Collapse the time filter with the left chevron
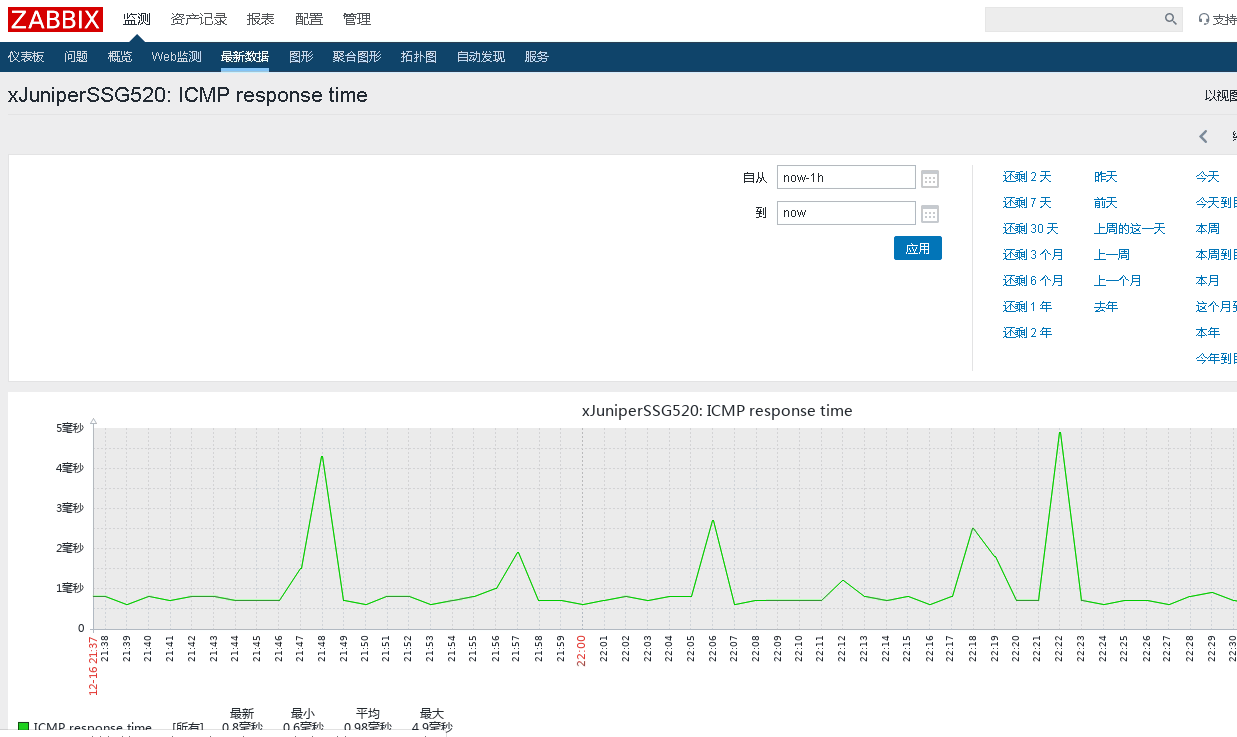Screen dimensions: 1237x737 pyautogui.click(x=1202, y=136)
